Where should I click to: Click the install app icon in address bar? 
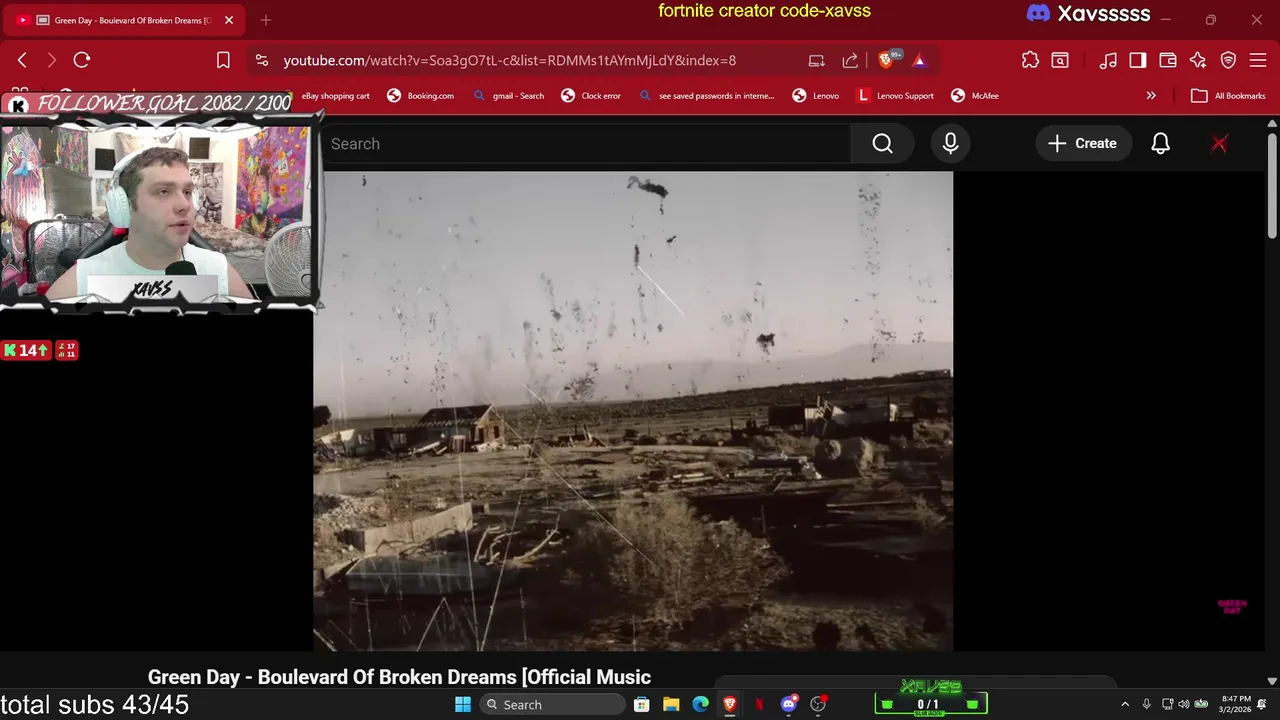coord(817,60)
